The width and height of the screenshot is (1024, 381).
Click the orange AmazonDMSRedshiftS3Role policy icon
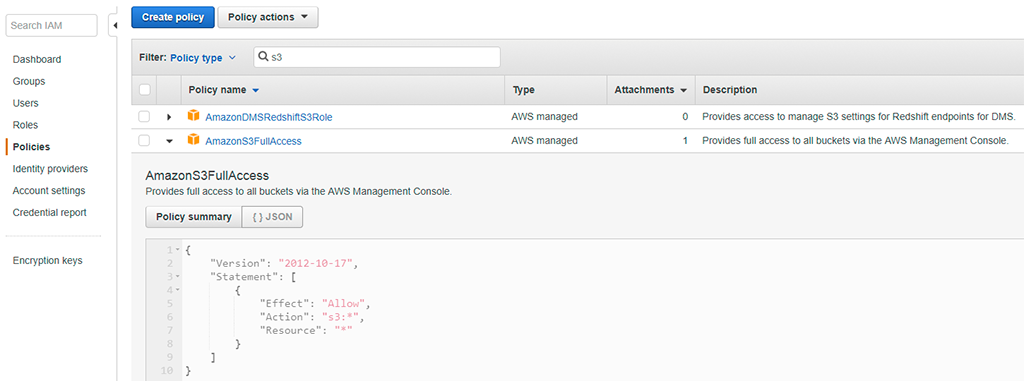(x=193, y=116)
